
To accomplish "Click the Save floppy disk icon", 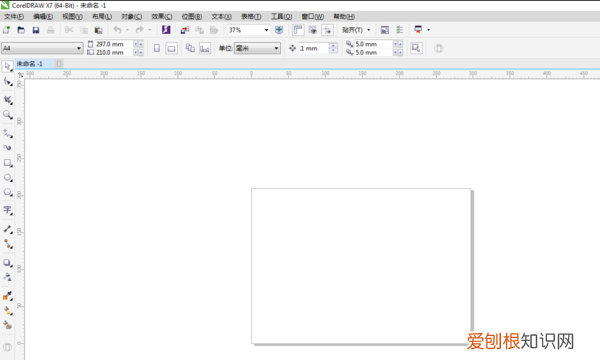I will 36,30.
